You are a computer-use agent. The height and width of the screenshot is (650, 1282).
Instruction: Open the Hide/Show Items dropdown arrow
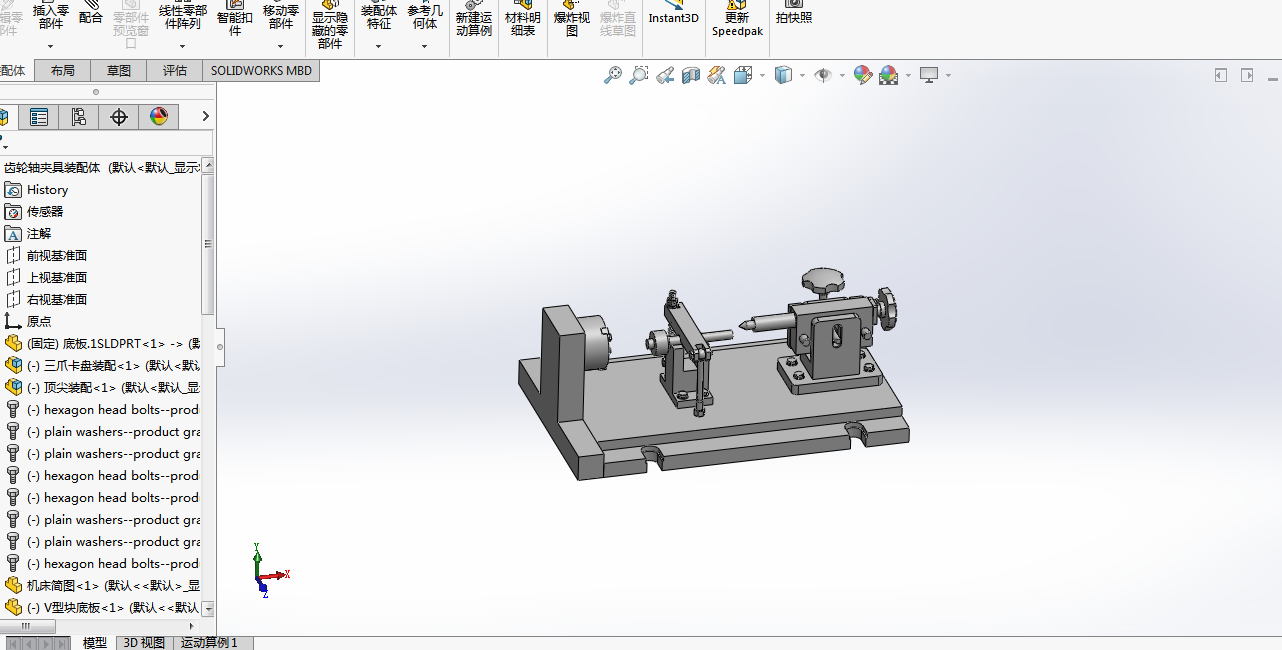pos(842,75)
